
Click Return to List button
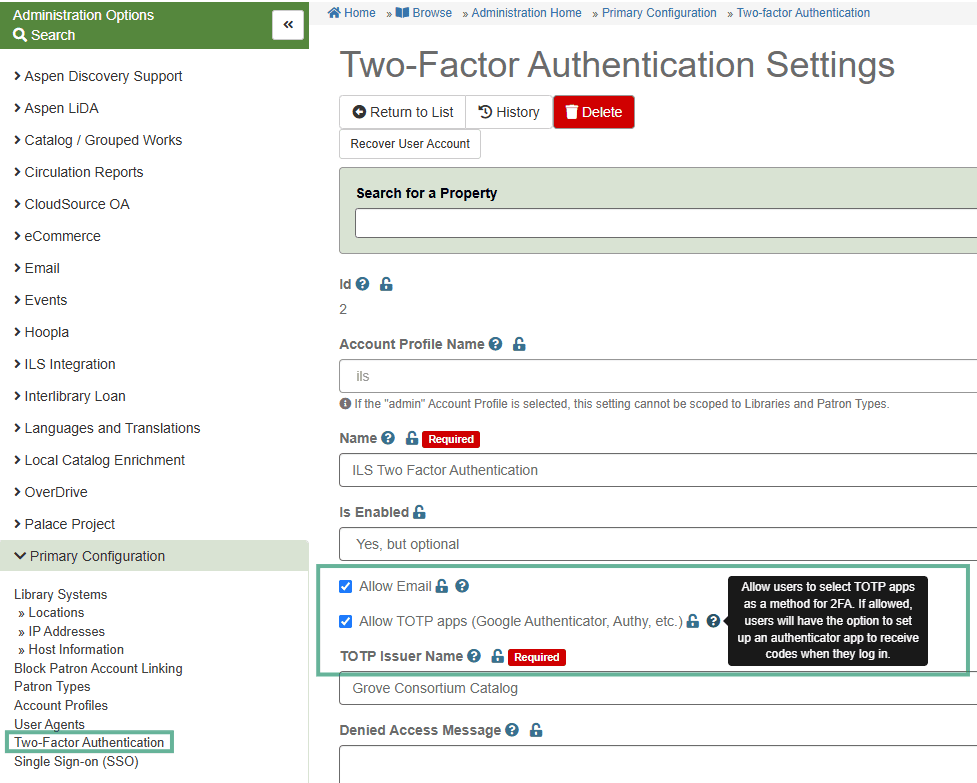point(403,112)
